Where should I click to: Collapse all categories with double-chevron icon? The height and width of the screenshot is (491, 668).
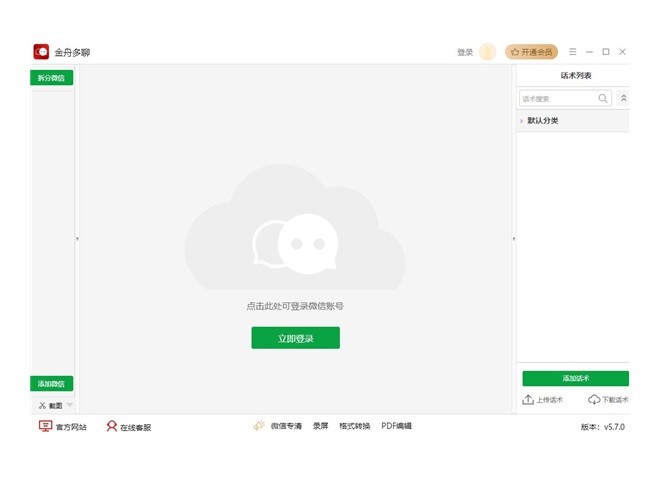pos(623,98)
